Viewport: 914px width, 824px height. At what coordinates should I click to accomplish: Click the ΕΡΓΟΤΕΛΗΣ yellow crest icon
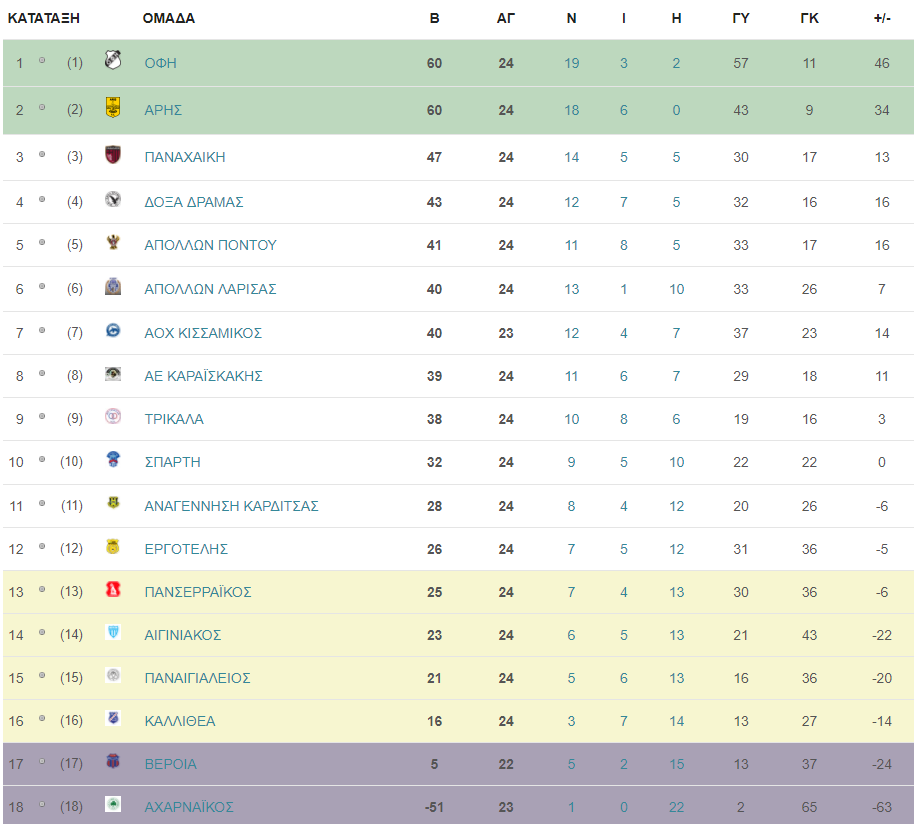pyautogui.click(x=113, y=546)
